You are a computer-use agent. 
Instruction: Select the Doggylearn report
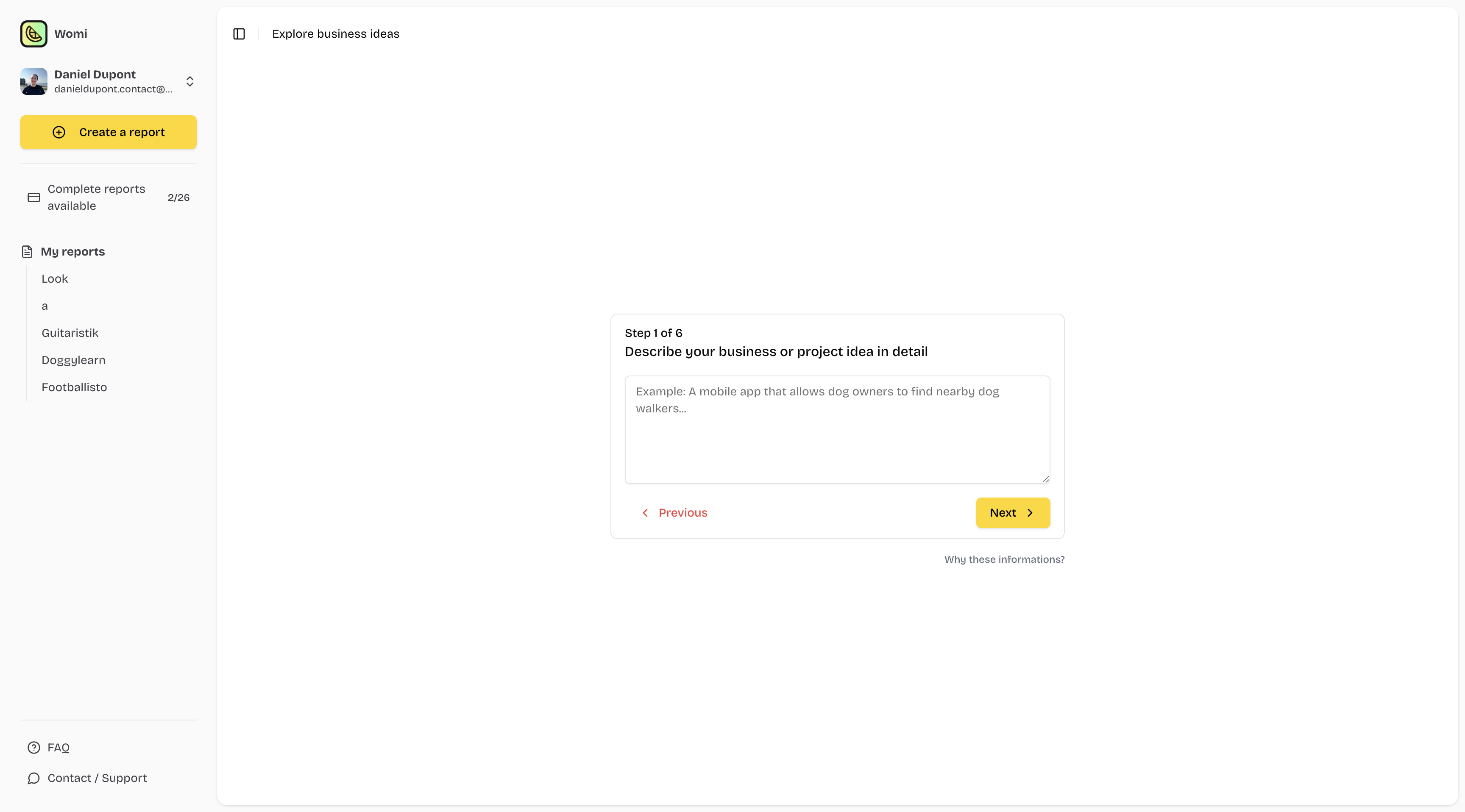coord(73,360)
